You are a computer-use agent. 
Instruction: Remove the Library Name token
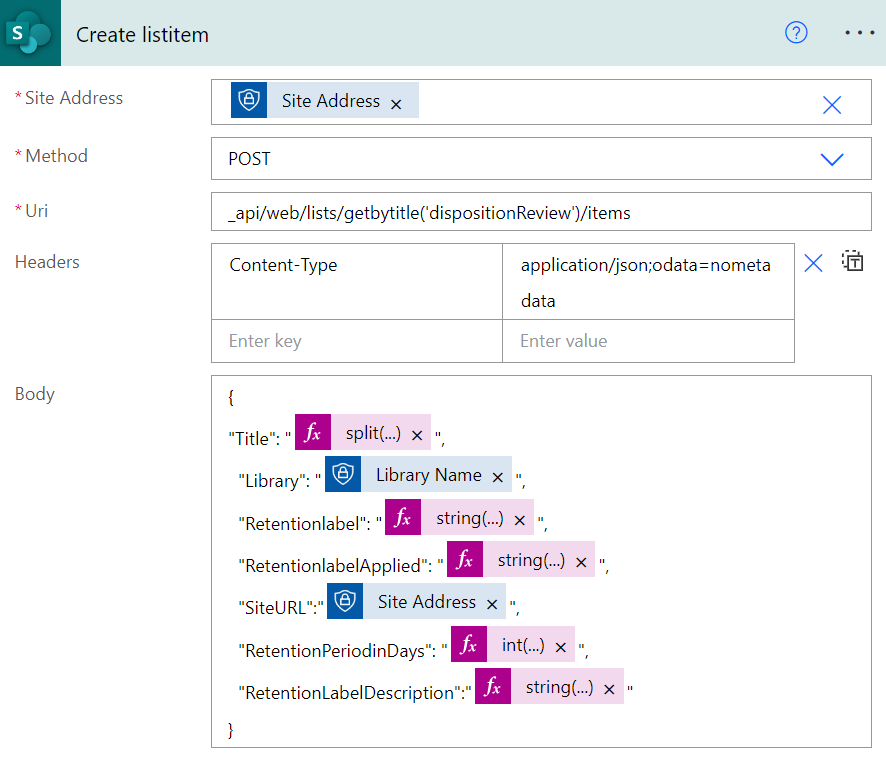click(497, 477)
